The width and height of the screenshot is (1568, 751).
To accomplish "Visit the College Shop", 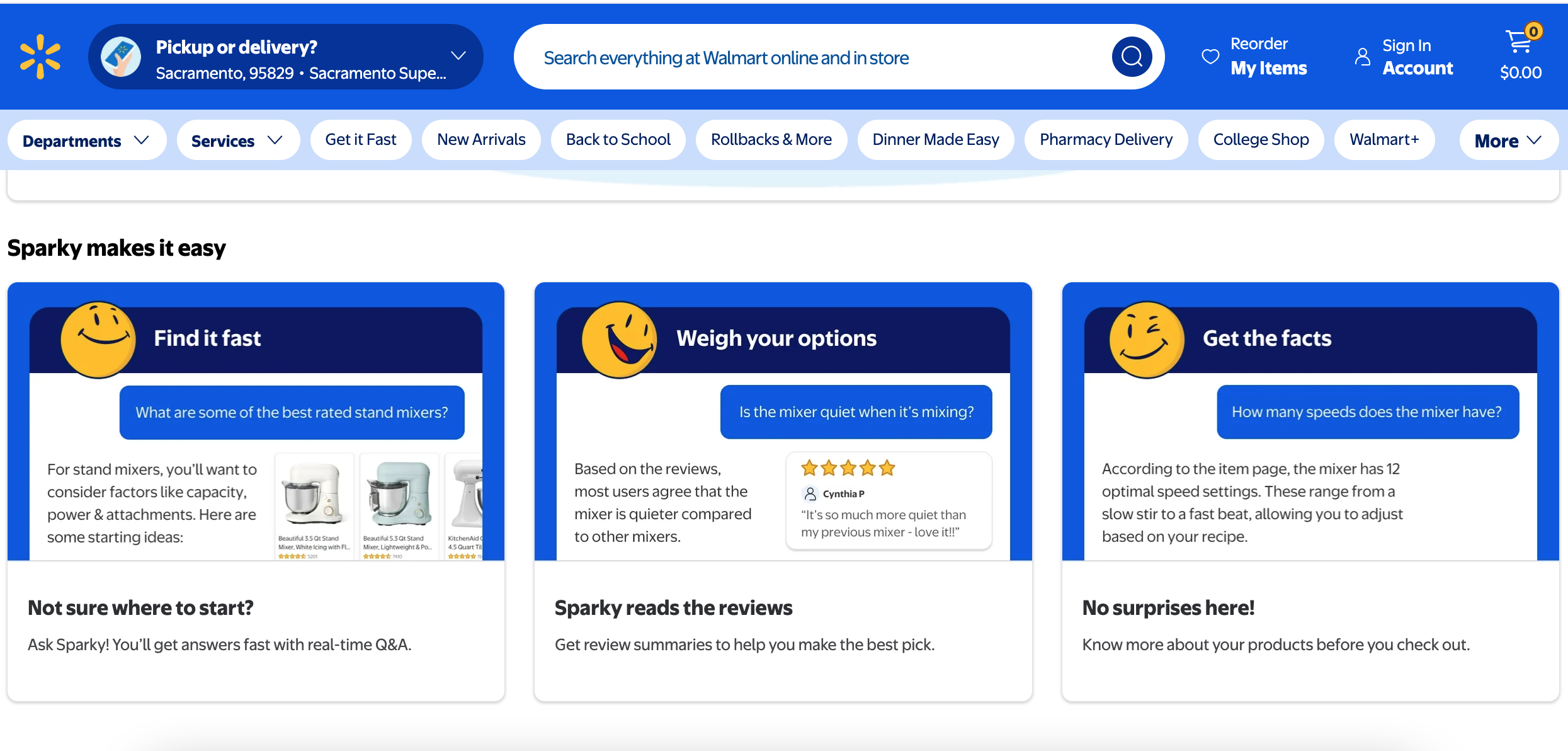I will 1261,140.
